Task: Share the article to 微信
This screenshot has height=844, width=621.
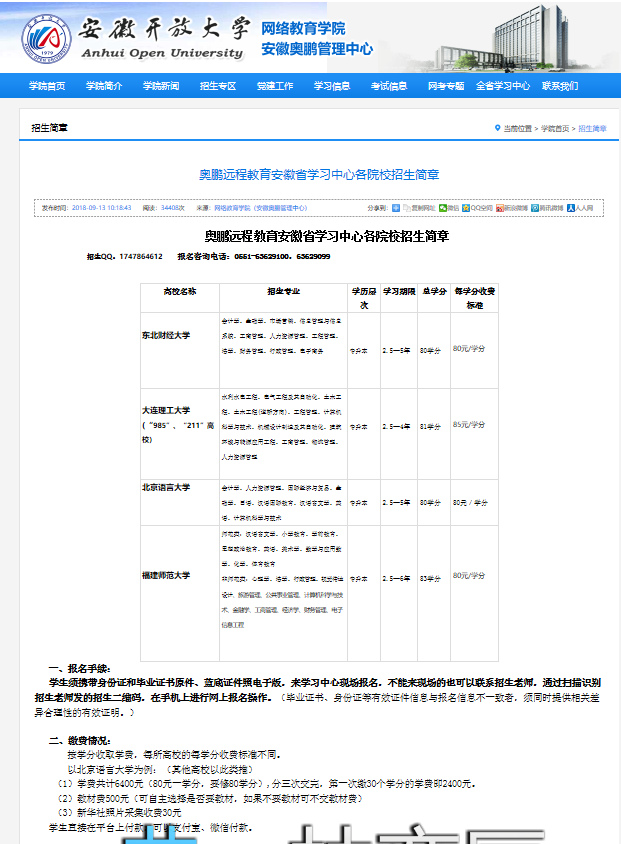Action: [449, 208]
